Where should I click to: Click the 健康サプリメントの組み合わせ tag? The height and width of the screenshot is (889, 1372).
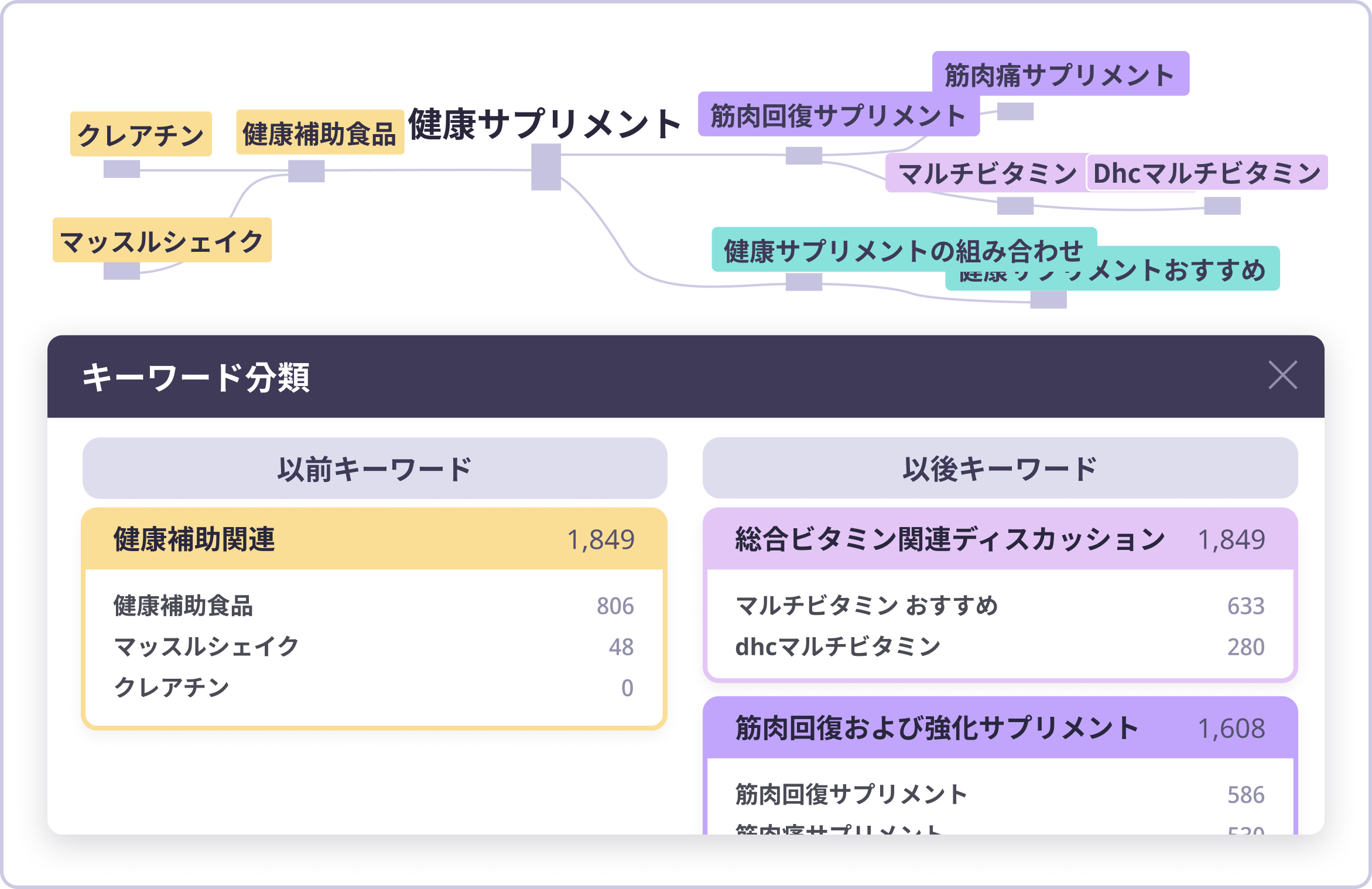click(x=903, y=249)
